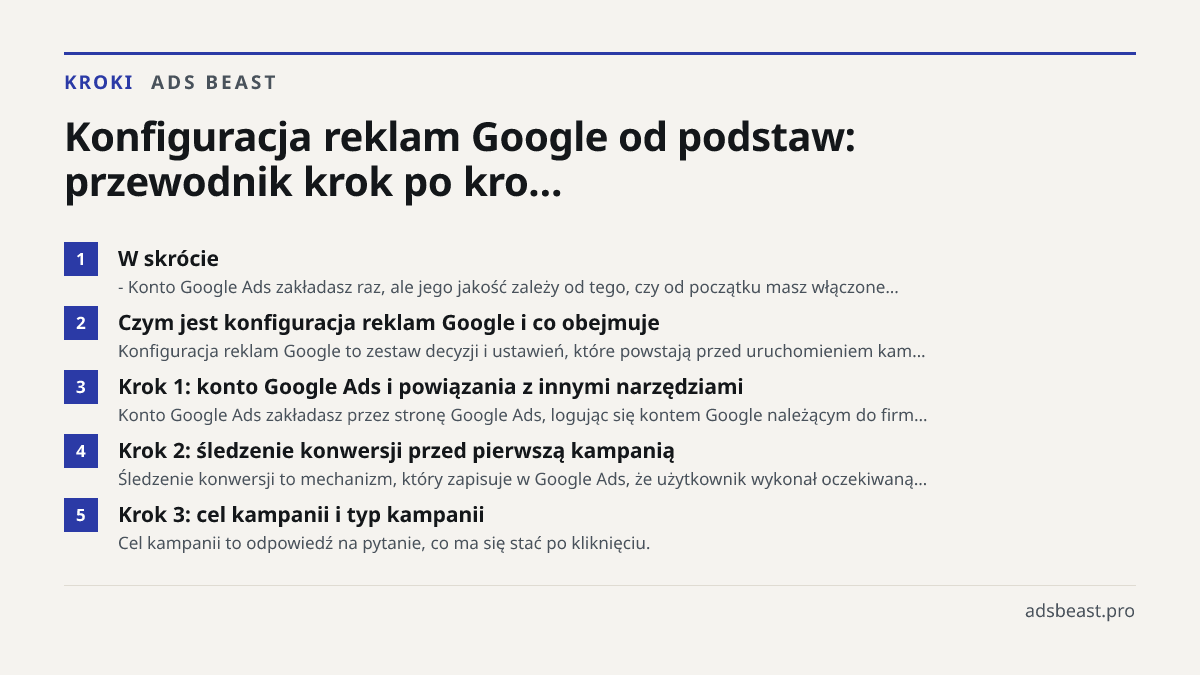
Task: Click the text 'Cel kampanii to odpowiedź na pytanie'
Action: (x=268, y=544)
